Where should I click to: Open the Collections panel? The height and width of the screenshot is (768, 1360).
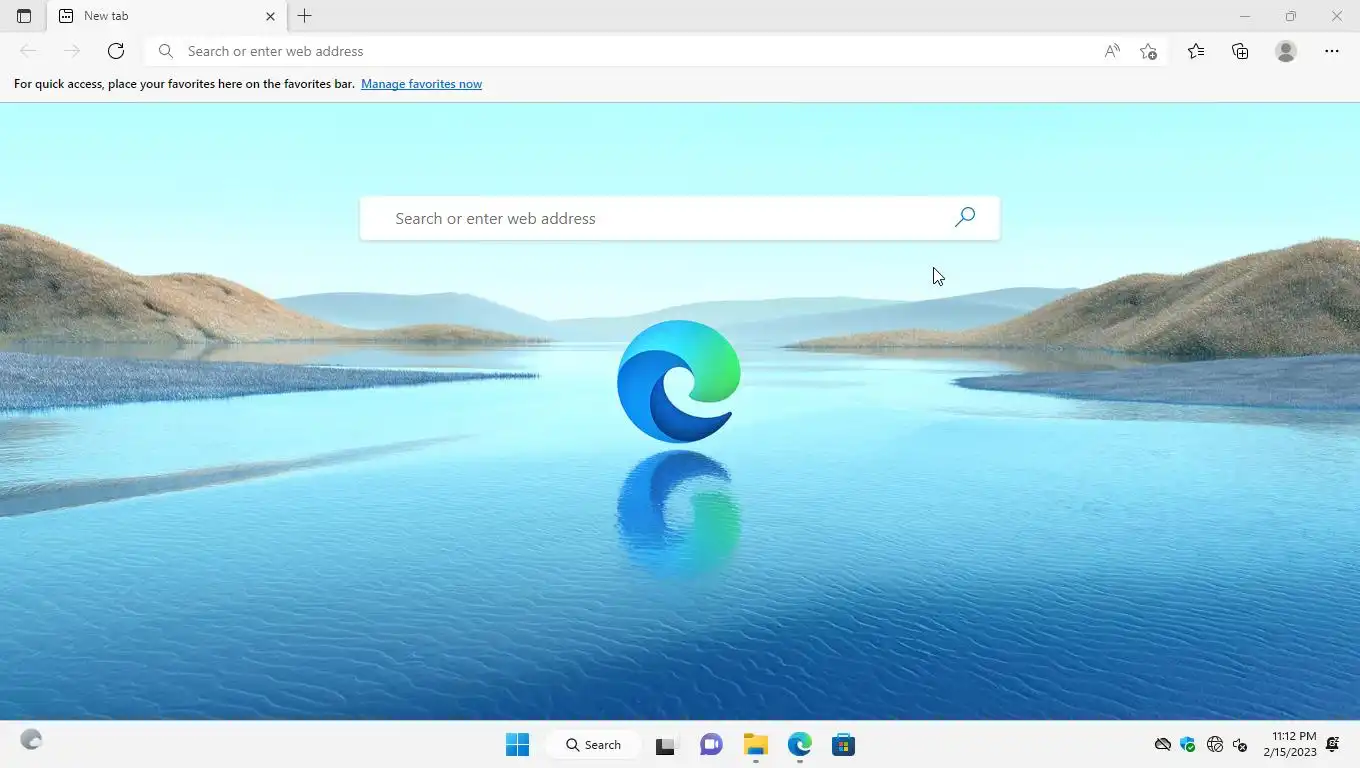coord(1240,51)
